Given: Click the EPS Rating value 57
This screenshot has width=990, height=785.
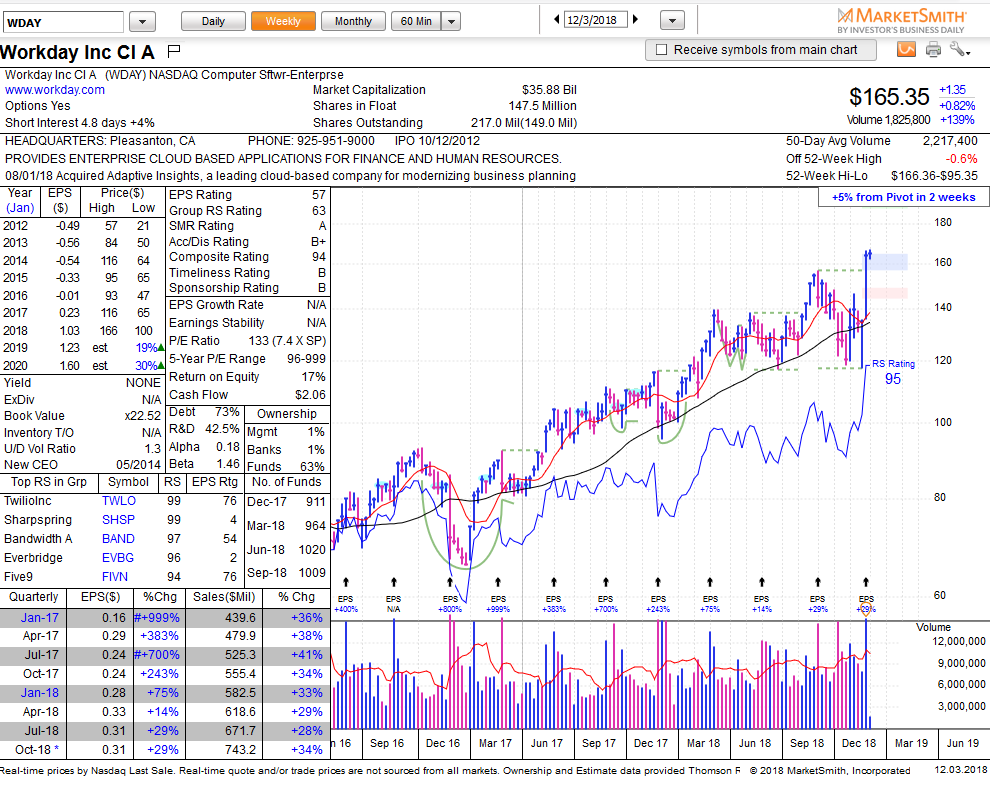Looking at the screenshot, I should point(319,195).
